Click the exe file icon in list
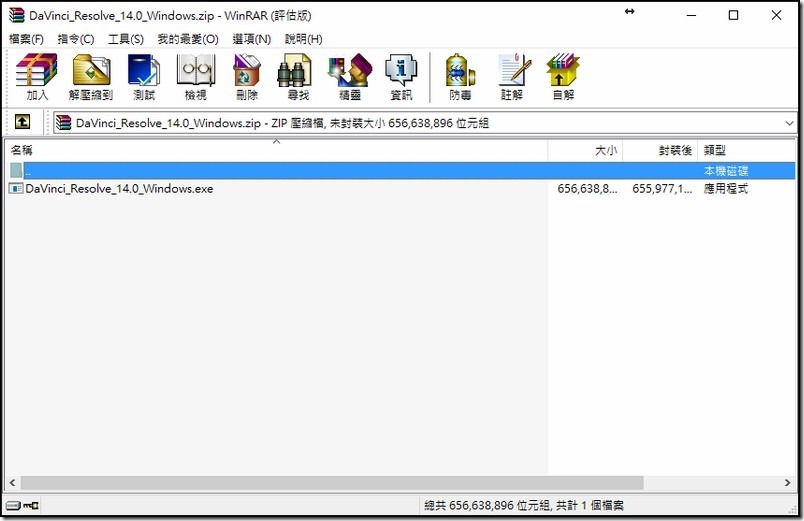 [16, 189]
